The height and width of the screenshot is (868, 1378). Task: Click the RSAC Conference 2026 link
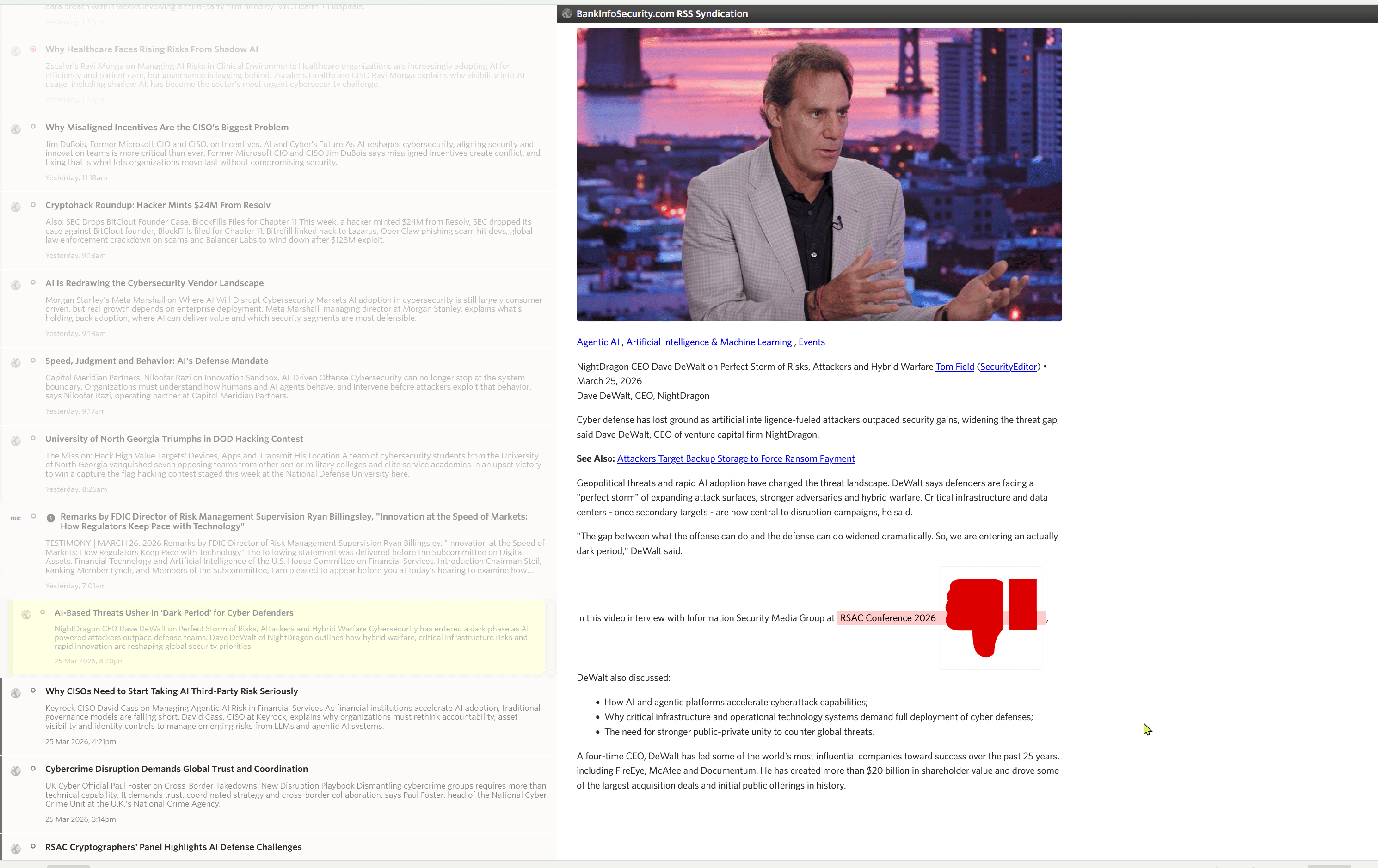point(887,618)
